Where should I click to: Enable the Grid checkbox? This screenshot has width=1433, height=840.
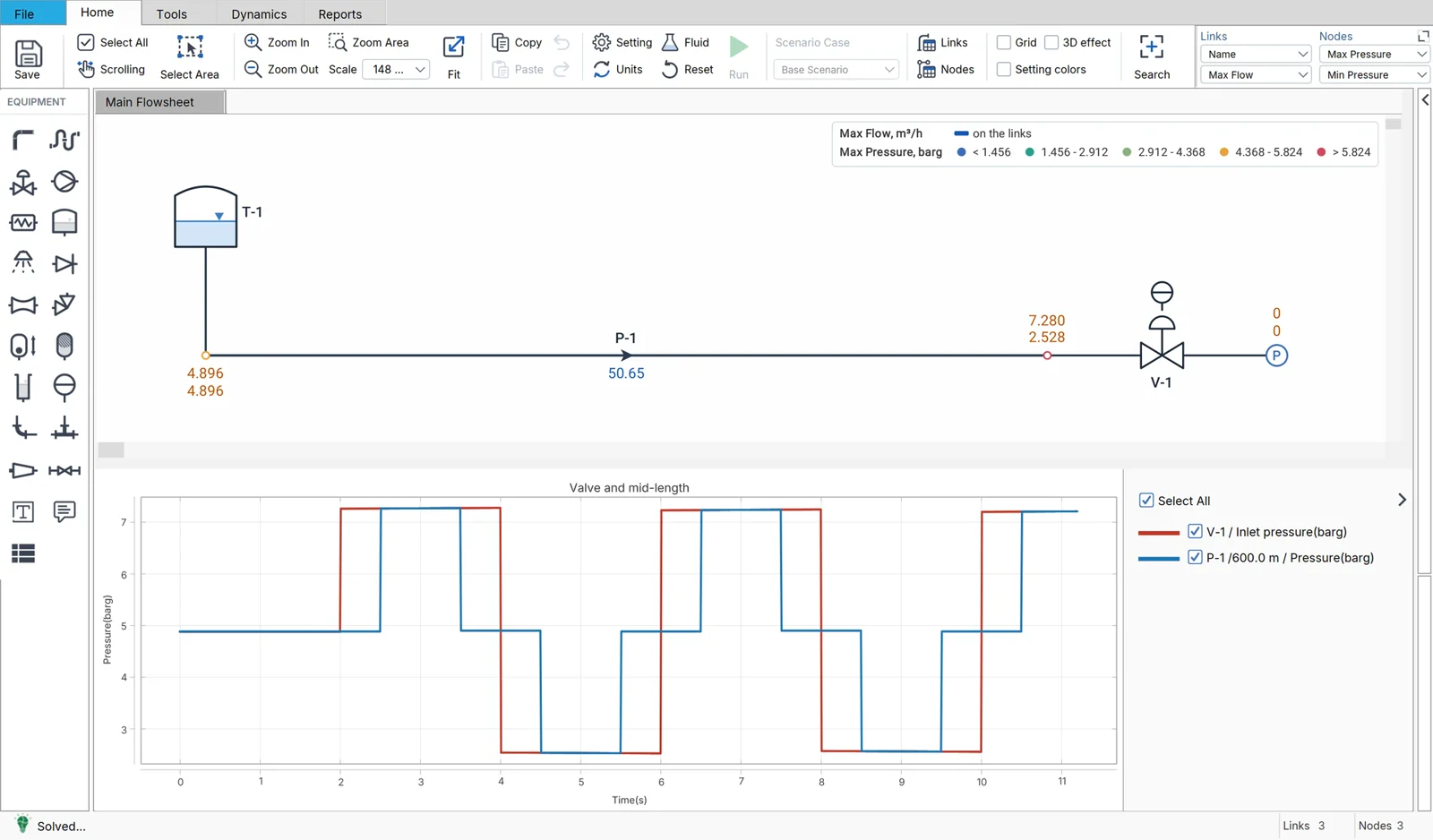point(1004,42)
